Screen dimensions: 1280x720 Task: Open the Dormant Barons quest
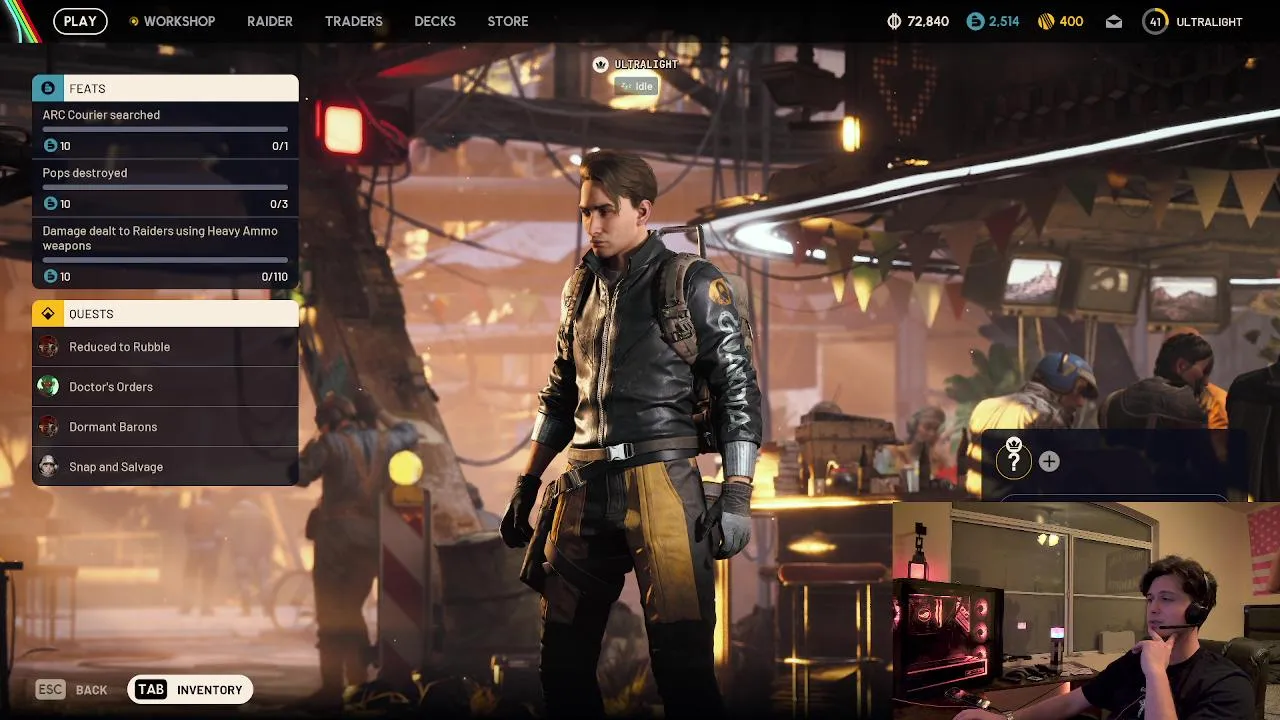click(x=165, y=427)
